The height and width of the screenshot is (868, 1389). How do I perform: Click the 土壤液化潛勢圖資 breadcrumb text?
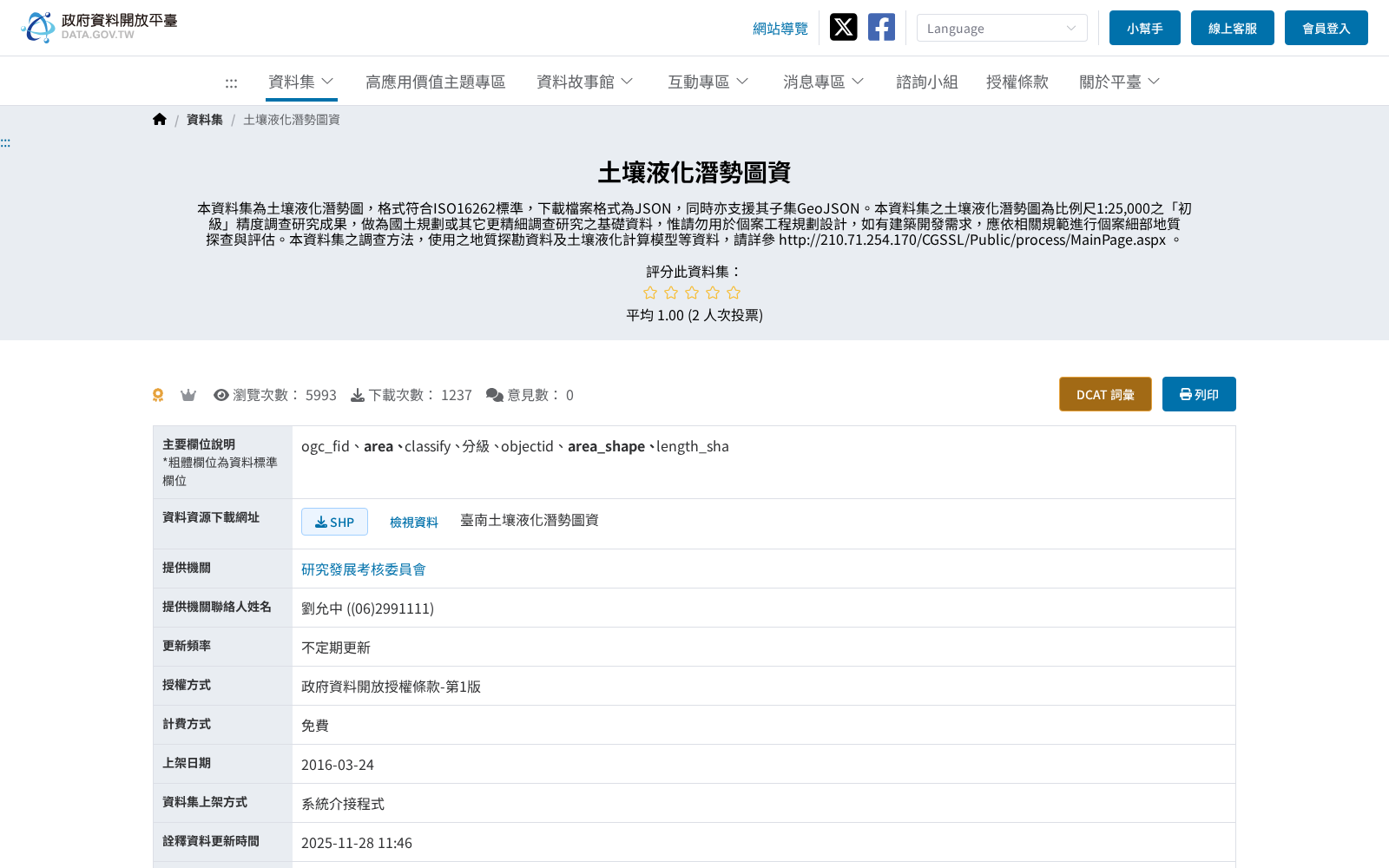point(292,120)
